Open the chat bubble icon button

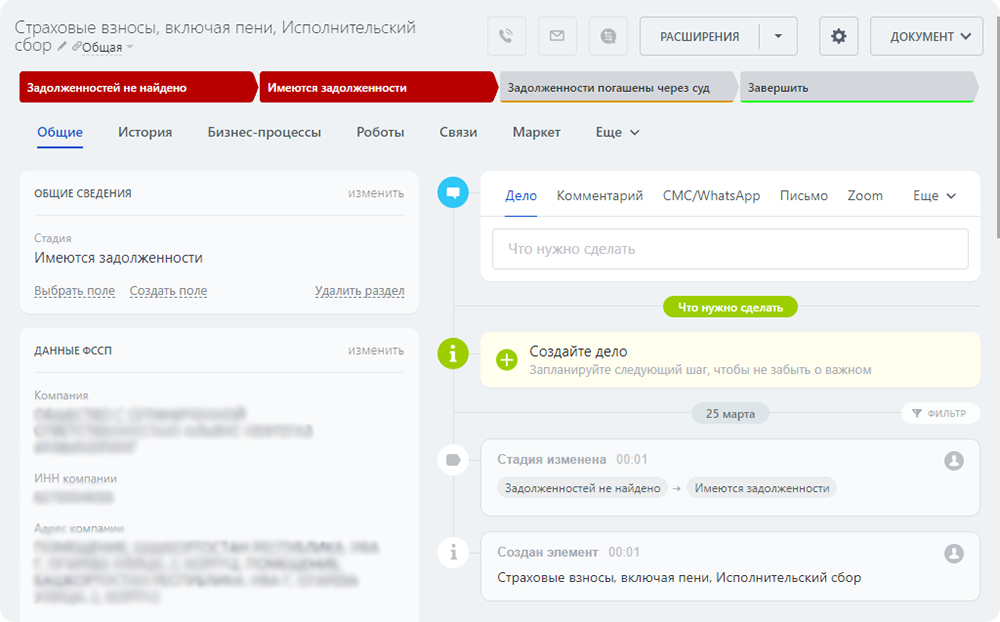tap(608, 37)
